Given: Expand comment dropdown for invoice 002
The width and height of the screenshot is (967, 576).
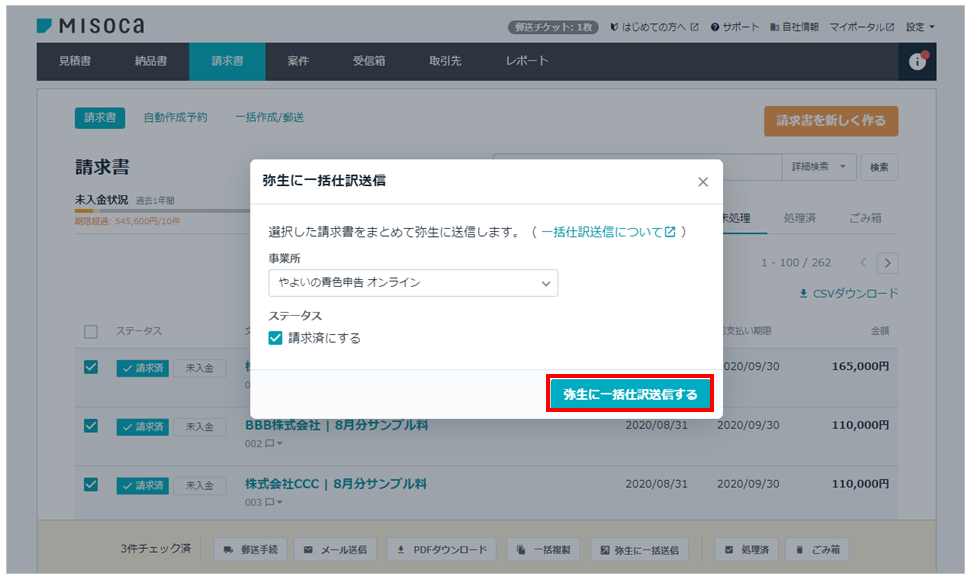Looking at the screenshot, I should [x=274, y=443].
